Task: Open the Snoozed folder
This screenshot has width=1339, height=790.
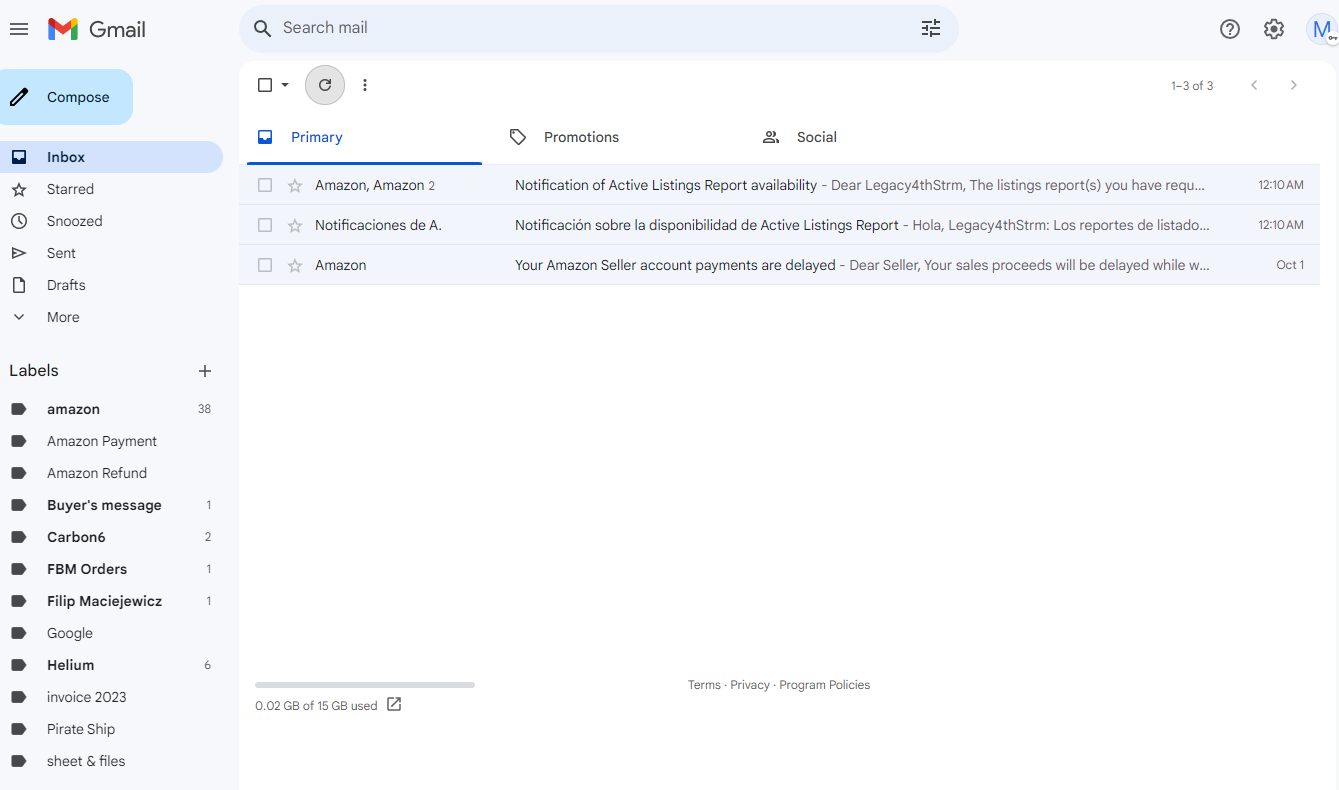Action: click(x=111, y=221)
